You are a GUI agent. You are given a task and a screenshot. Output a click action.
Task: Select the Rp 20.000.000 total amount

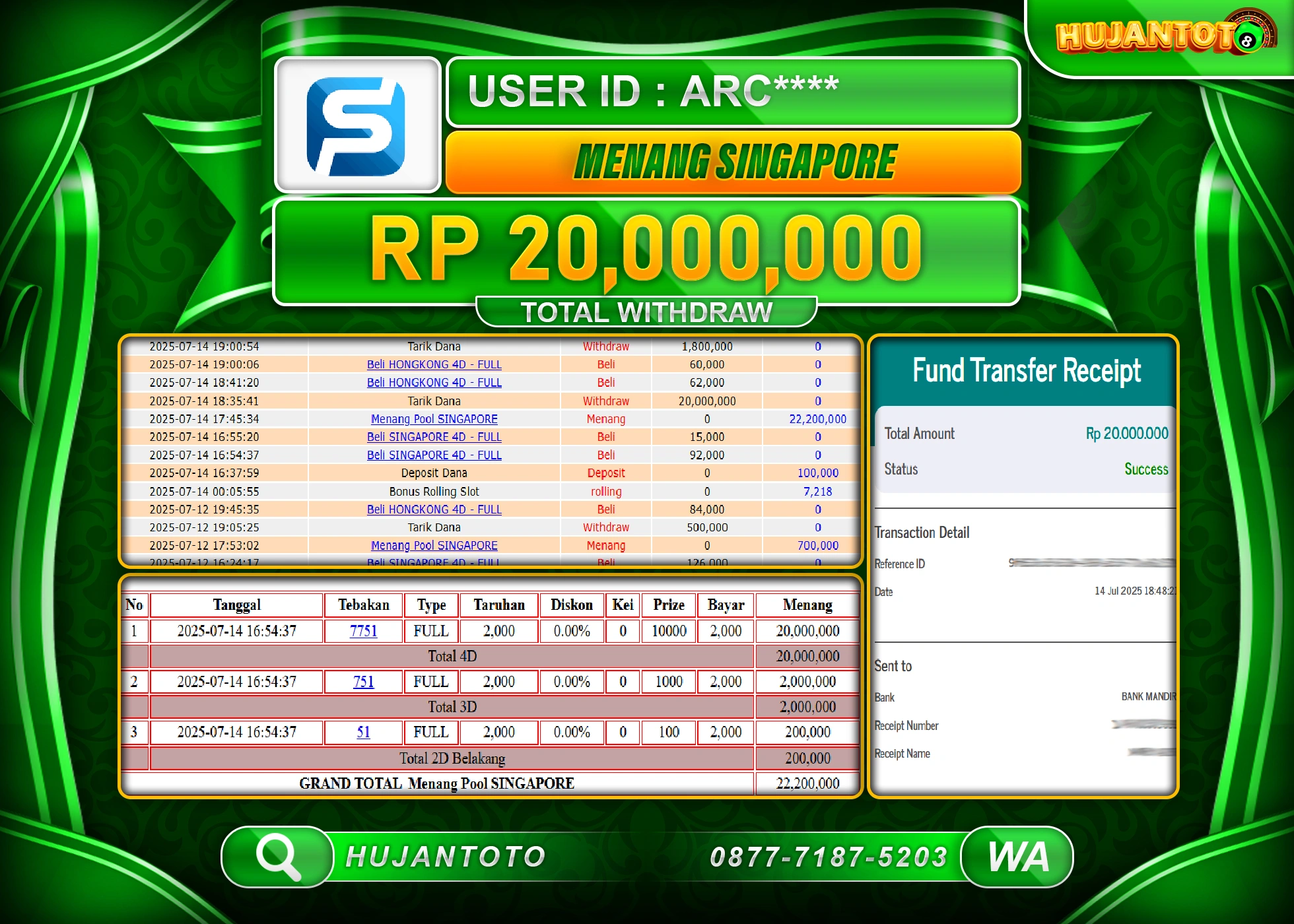coord(1128,434)
